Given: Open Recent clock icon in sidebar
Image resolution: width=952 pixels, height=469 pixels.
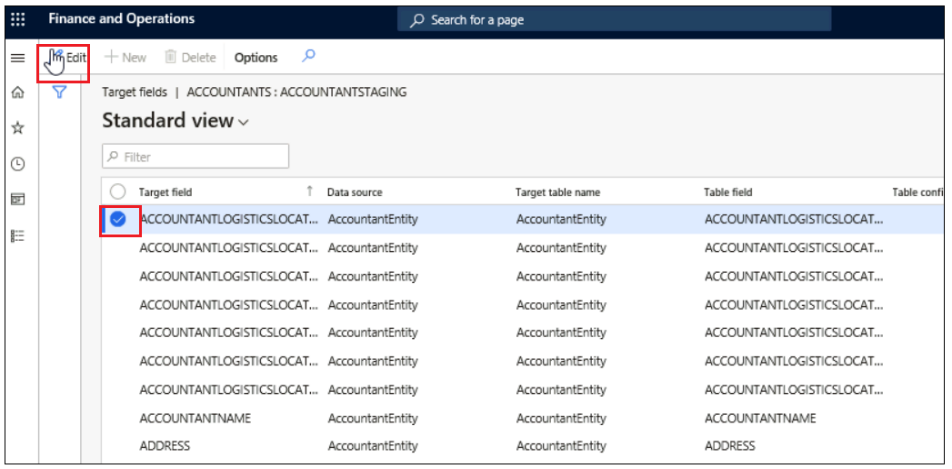Looking at the screenshot, I should [x=18, y=163].
